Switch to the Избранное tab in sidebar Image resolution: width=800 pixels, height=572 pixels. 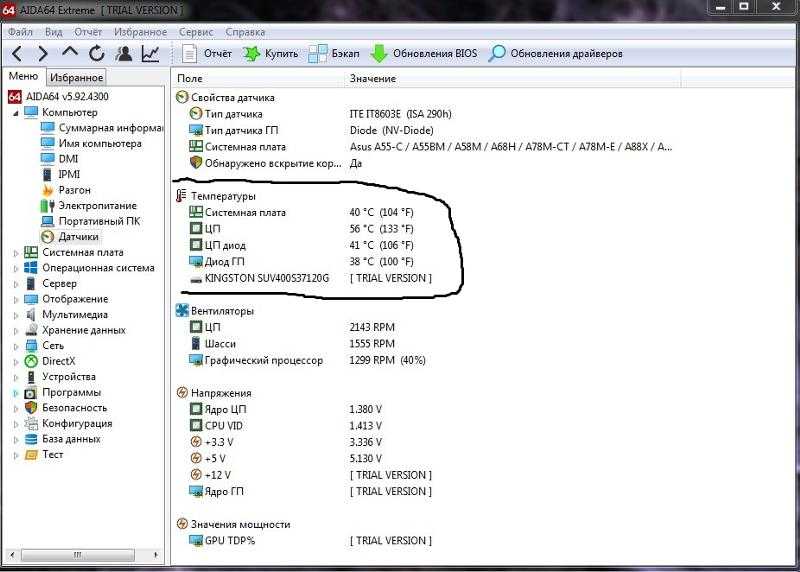click(x=77, y=78)
